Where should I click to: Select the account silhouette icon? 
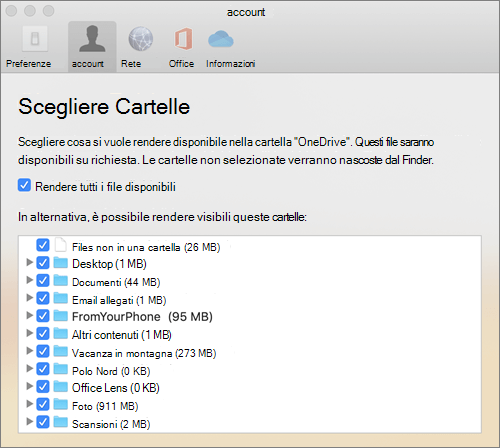(x=92, y=39)
